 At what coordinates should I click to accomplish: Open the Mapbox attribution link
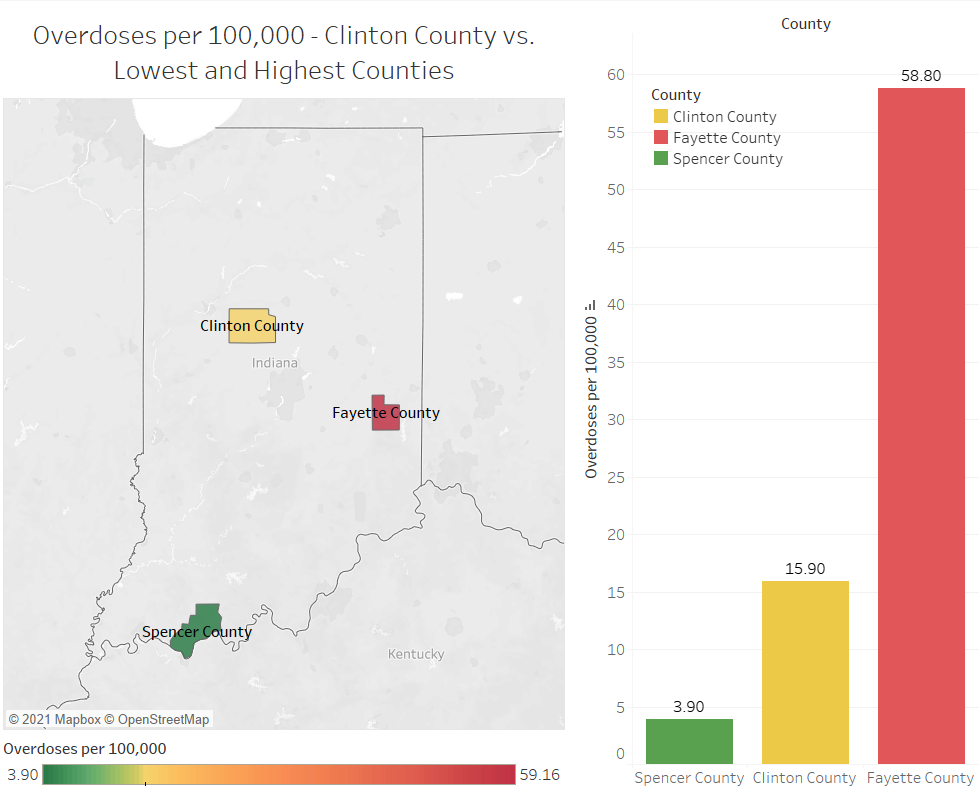[70, 719]
